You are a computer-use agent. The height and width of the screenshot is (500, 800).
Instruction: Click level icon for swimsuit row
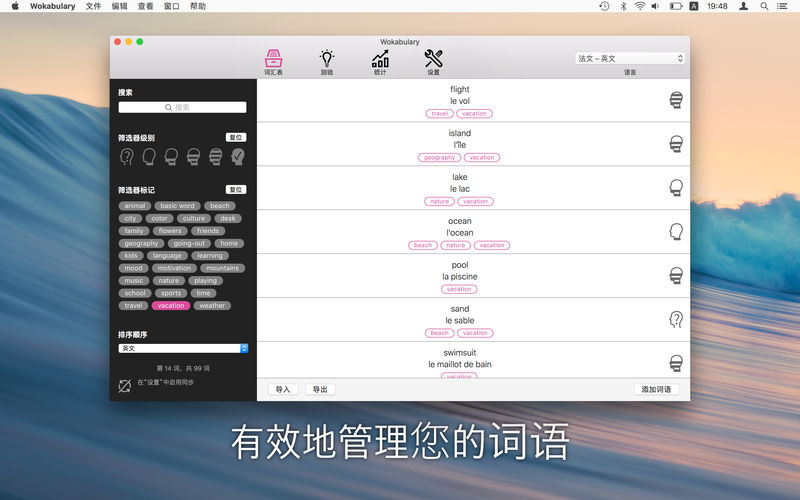coord(676,363)
